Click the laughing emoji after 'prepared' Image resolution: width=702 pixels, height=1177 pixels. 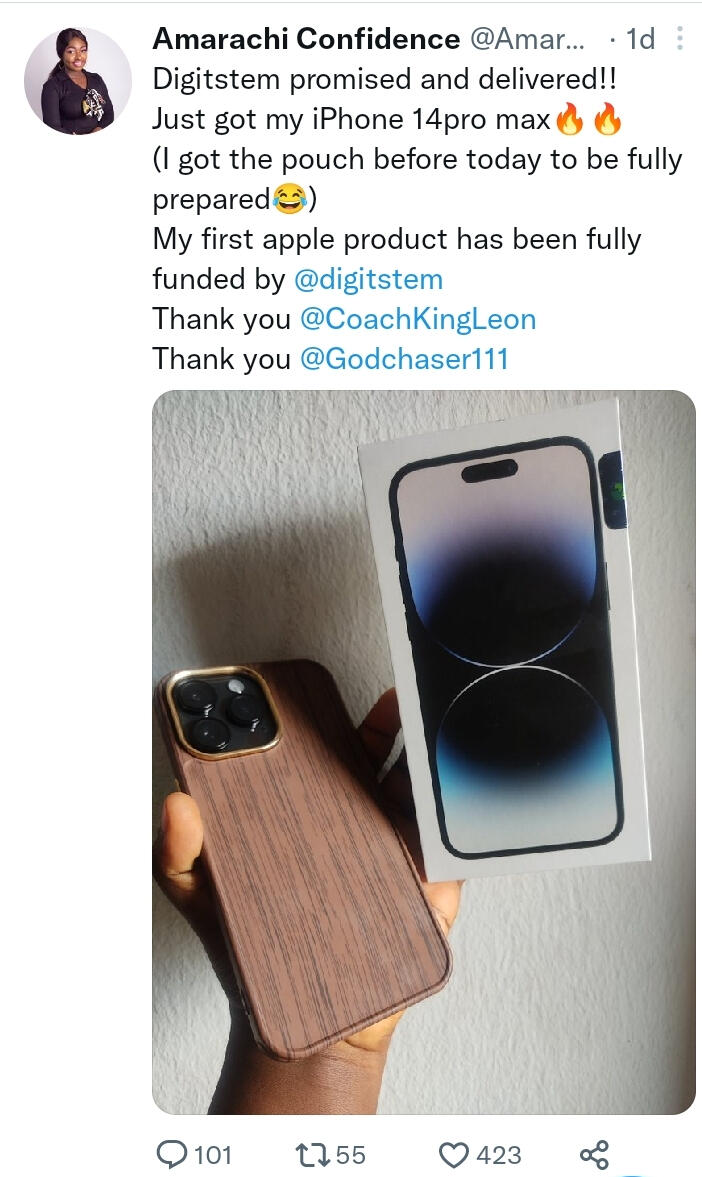[289, 199]
